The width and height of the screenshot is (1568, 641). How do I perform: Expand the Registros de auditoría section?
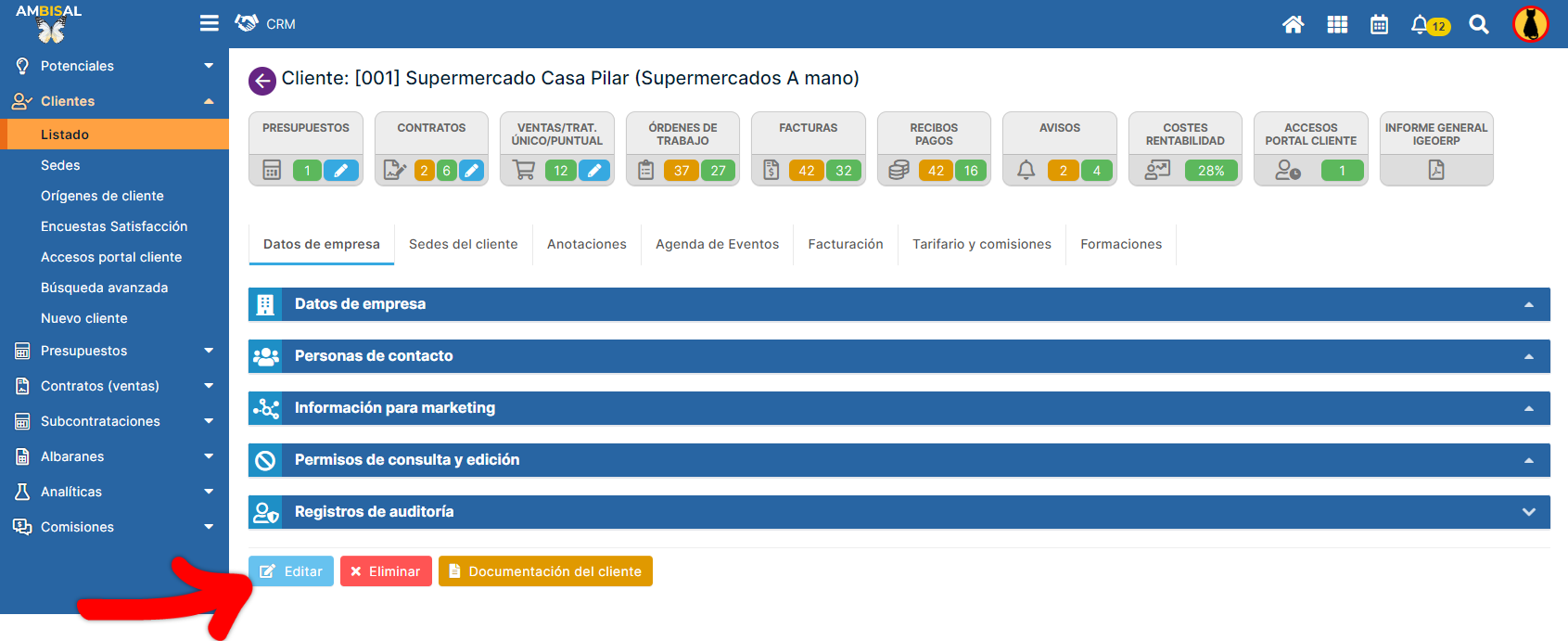pos(1528,512)
